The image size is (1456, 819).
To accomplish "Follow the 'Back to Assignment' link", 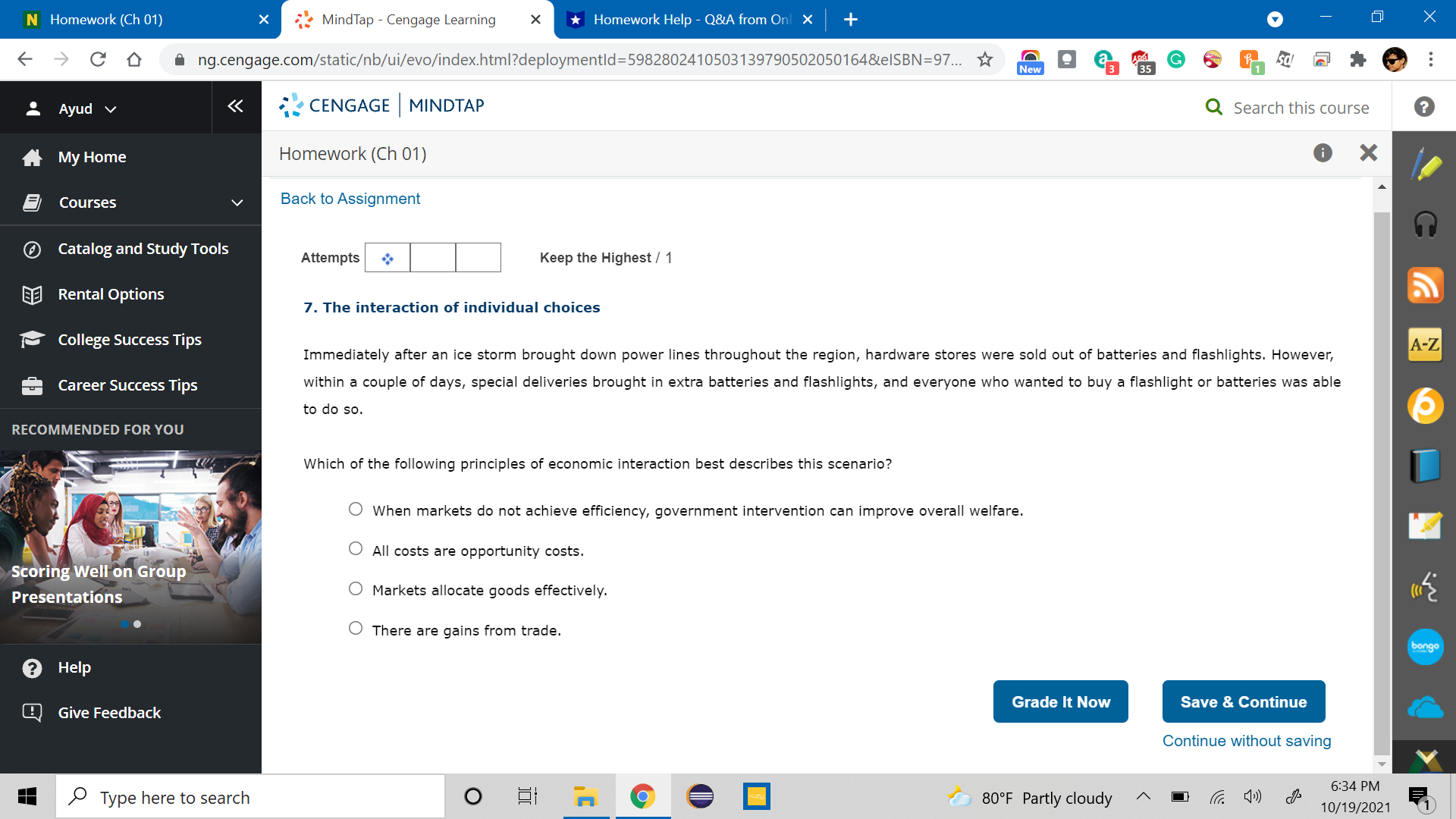I will point(350,198).
